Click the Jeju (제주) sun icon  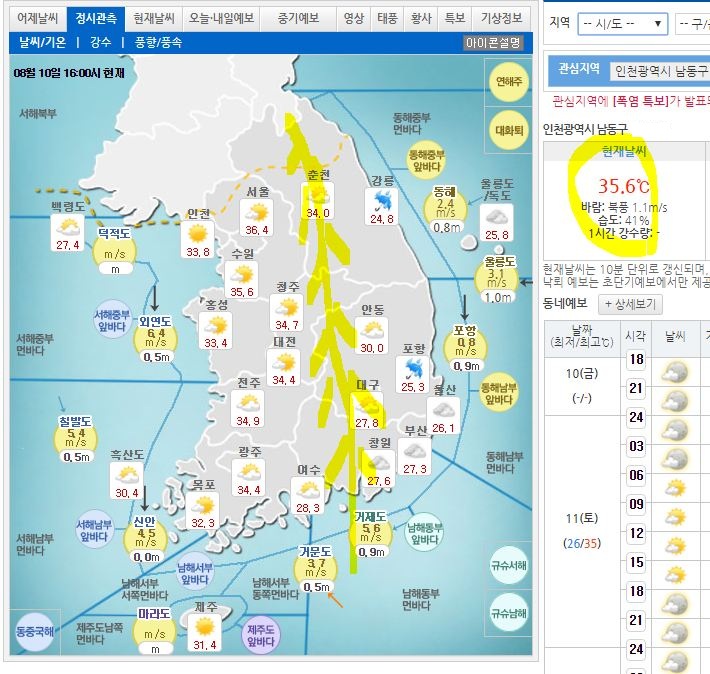coord(205,627)
